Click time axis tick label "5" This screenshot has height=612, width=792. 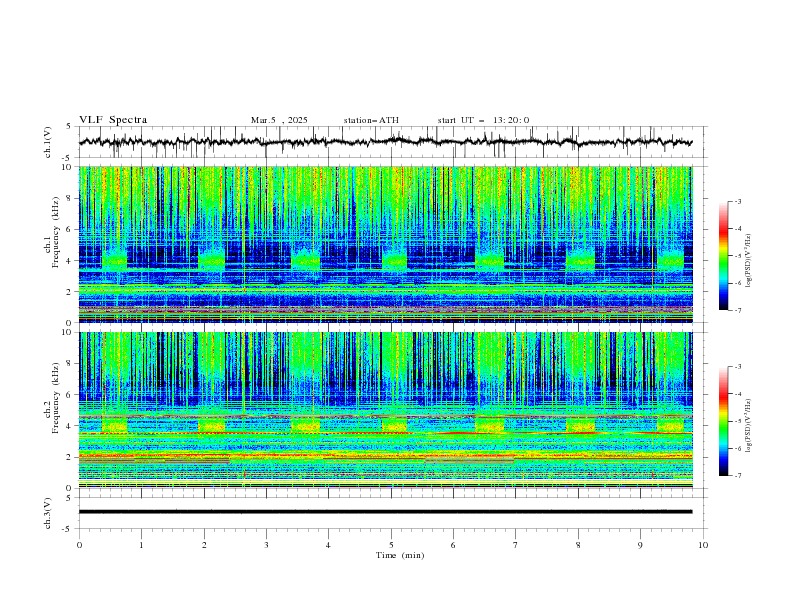(391, 545)
